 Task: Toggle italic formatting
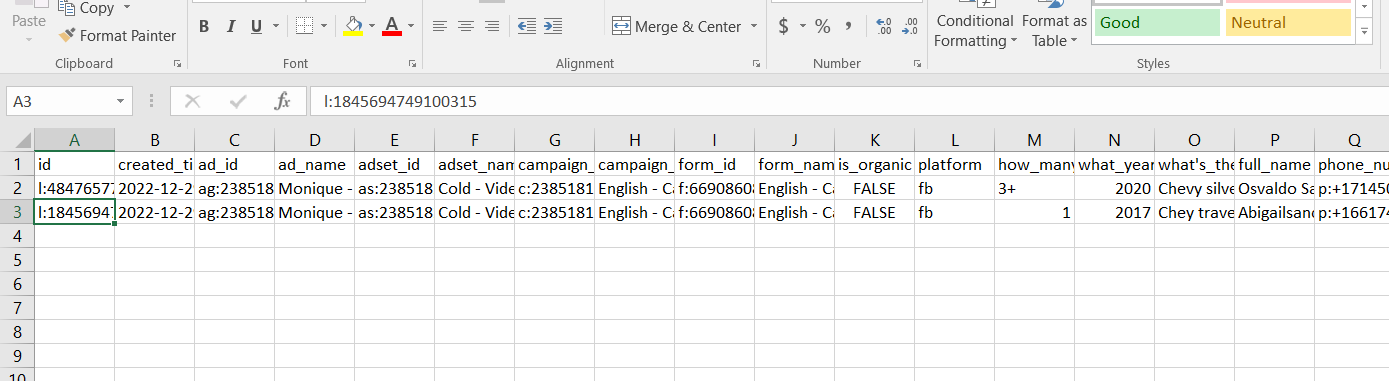(x=231, y=26)
